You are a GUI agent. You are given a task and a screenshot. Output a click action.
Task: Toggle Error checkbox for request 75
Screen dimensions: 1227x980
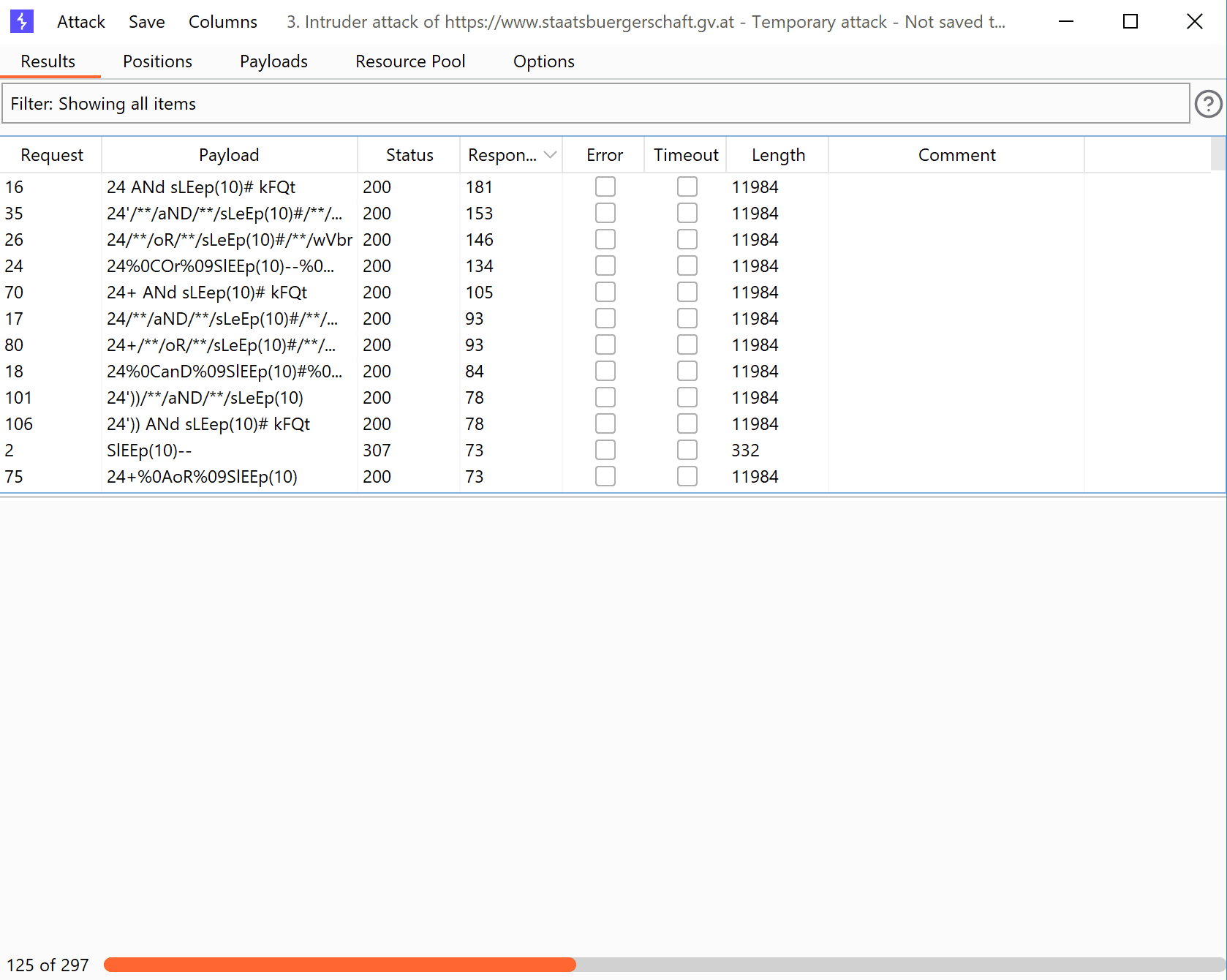pos(605,477)
